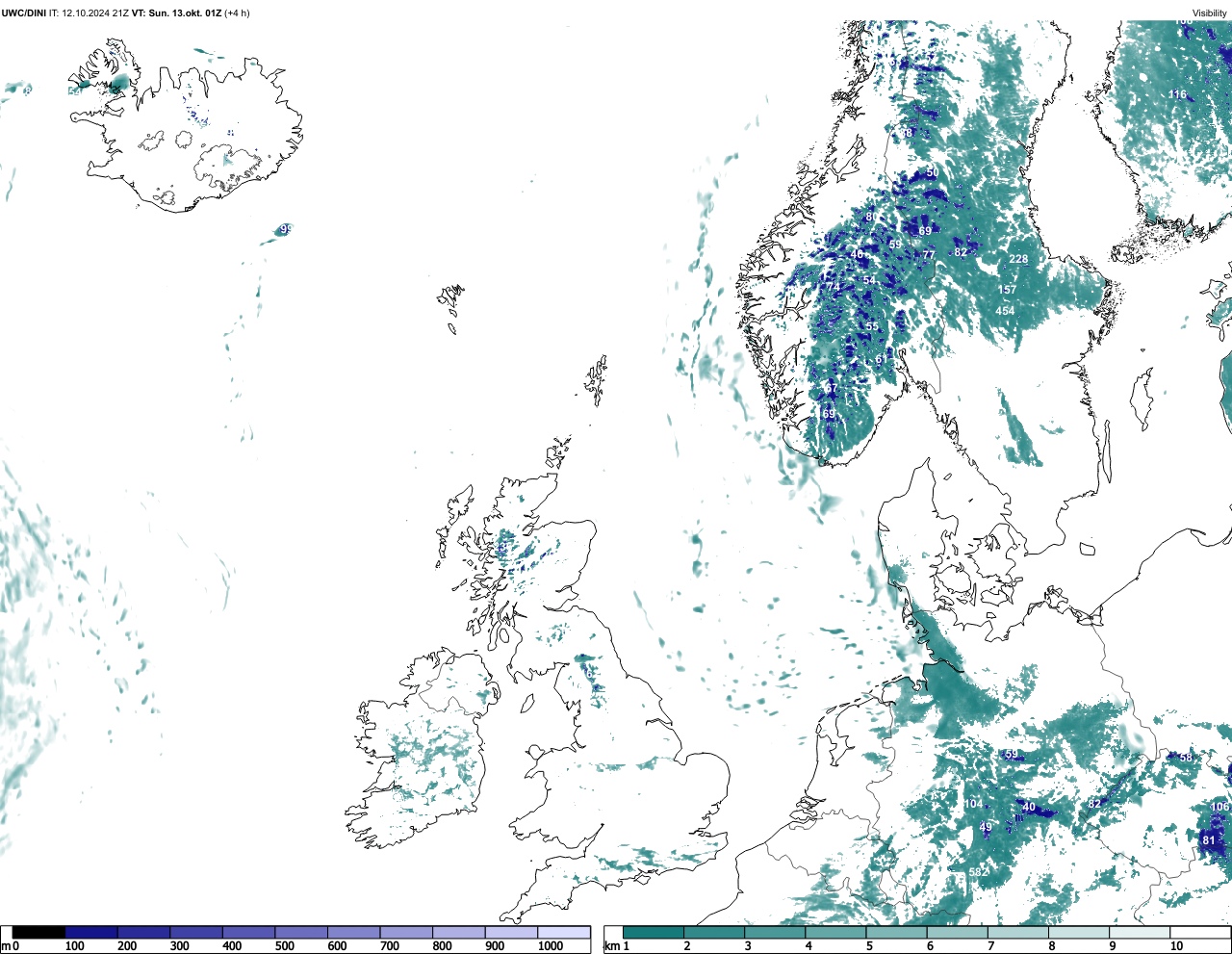Click the '(+4 h)' forecast offset text
The image size is (1232, 954).
[237, 13]
